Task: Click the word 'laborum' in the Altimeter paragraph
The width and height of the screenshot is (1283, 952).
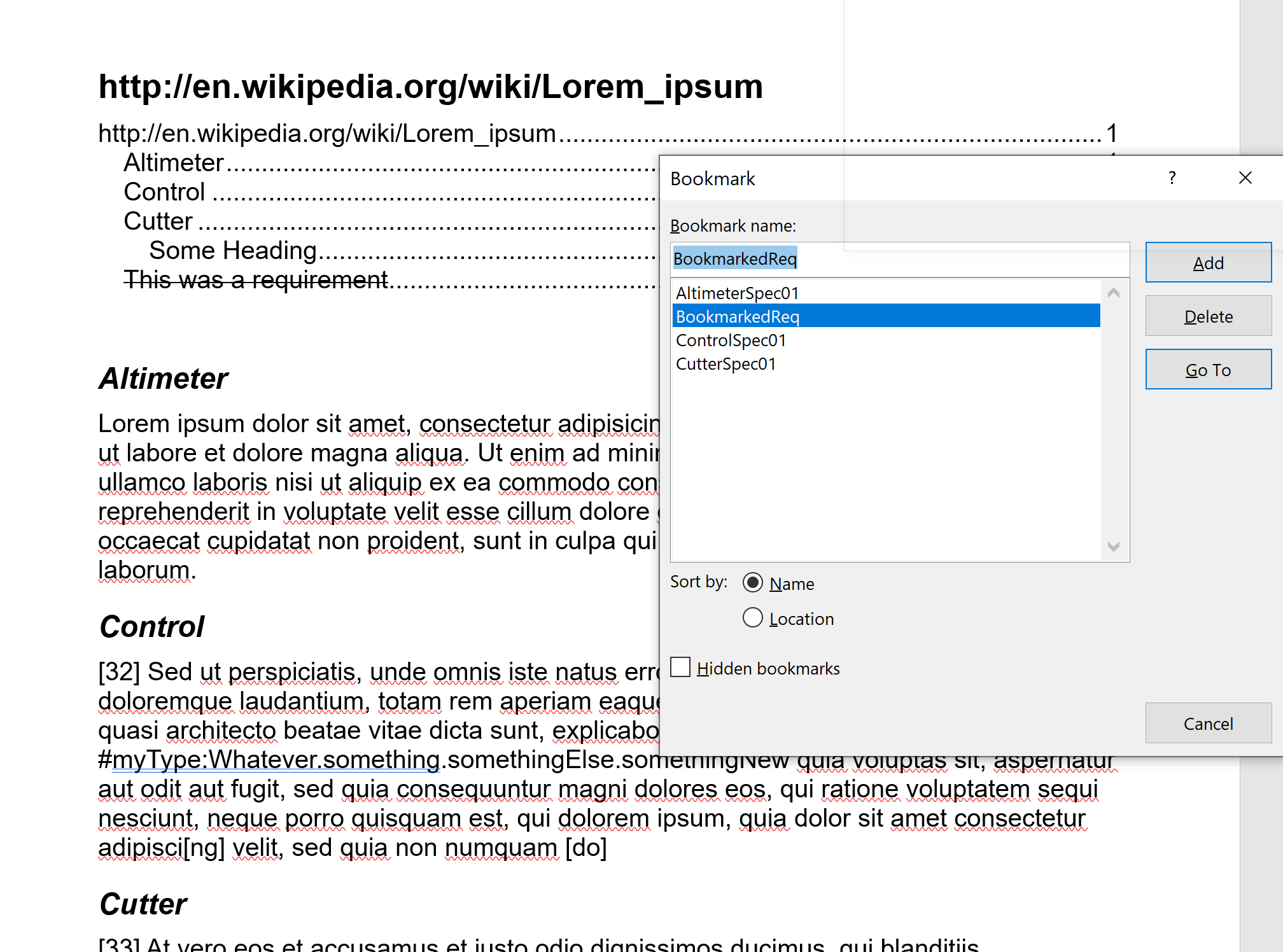Action: point(144,570)
